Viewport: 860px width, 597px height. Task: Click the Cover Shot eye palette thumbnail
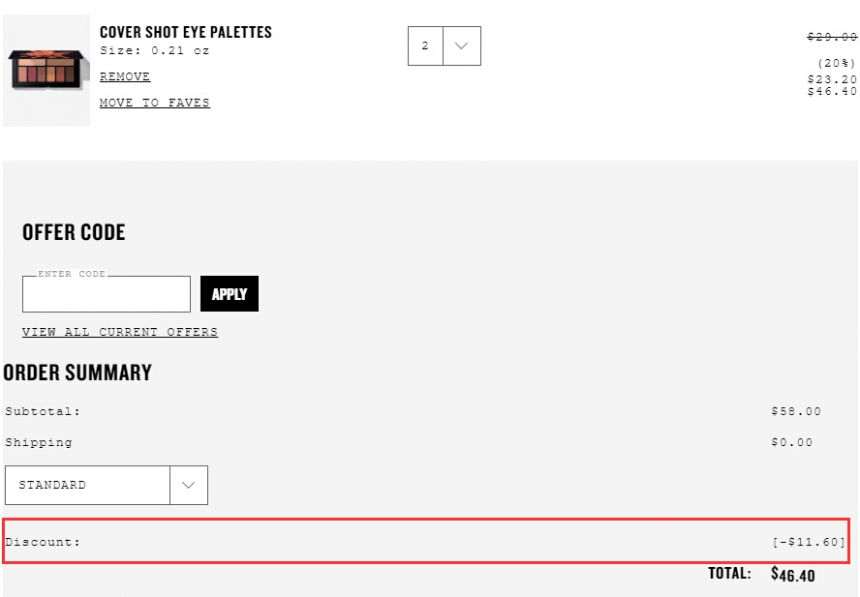click(47, 71)
